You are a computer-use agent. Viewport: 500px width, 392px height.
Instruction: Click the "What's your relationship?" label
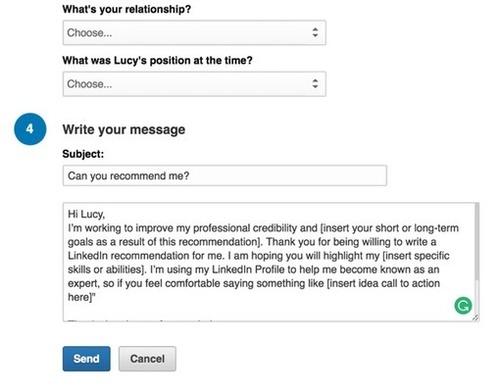pos(127,9)
